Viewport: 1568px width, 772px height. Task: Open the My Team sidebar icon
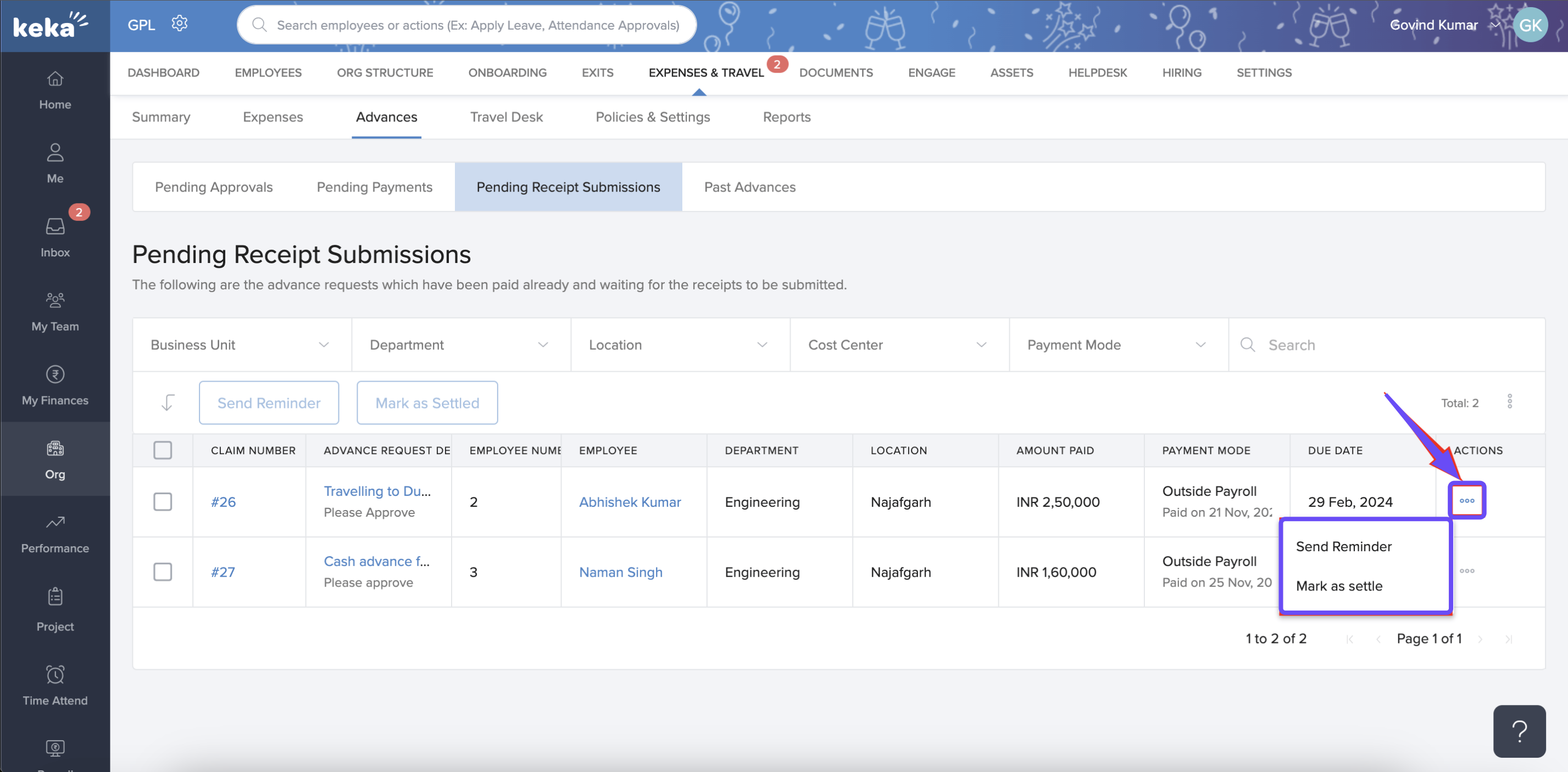(55, 300)
